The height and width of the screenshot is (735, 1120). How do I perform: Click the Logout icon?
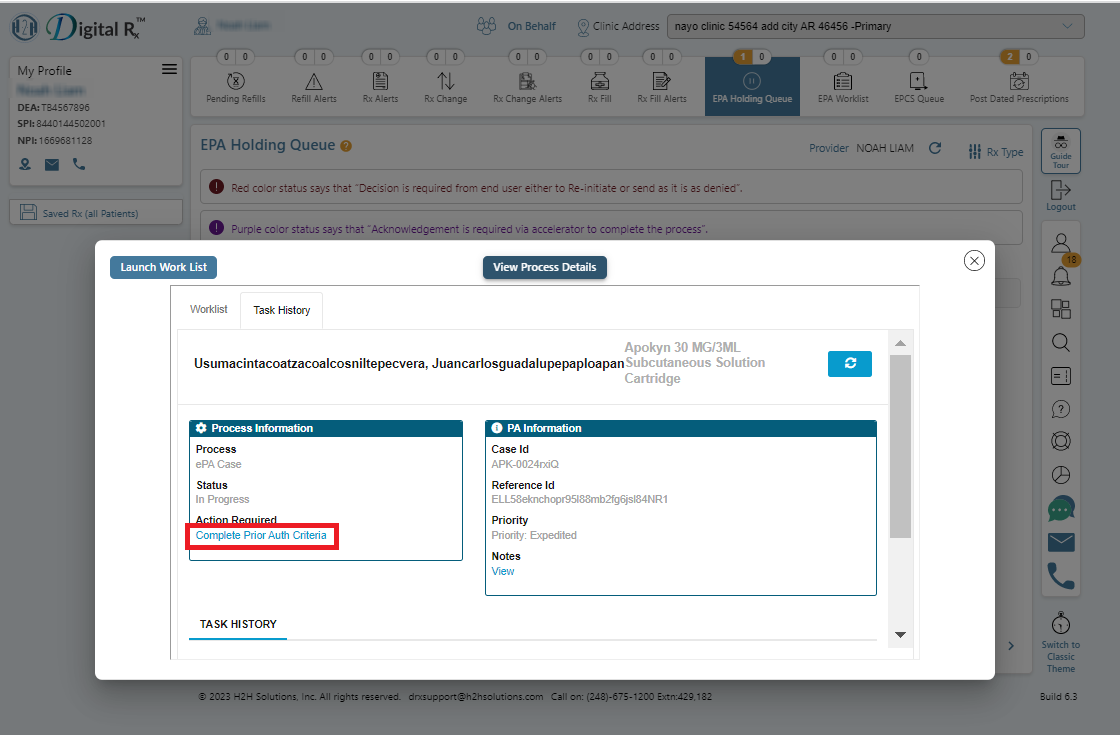[1061, 196]
